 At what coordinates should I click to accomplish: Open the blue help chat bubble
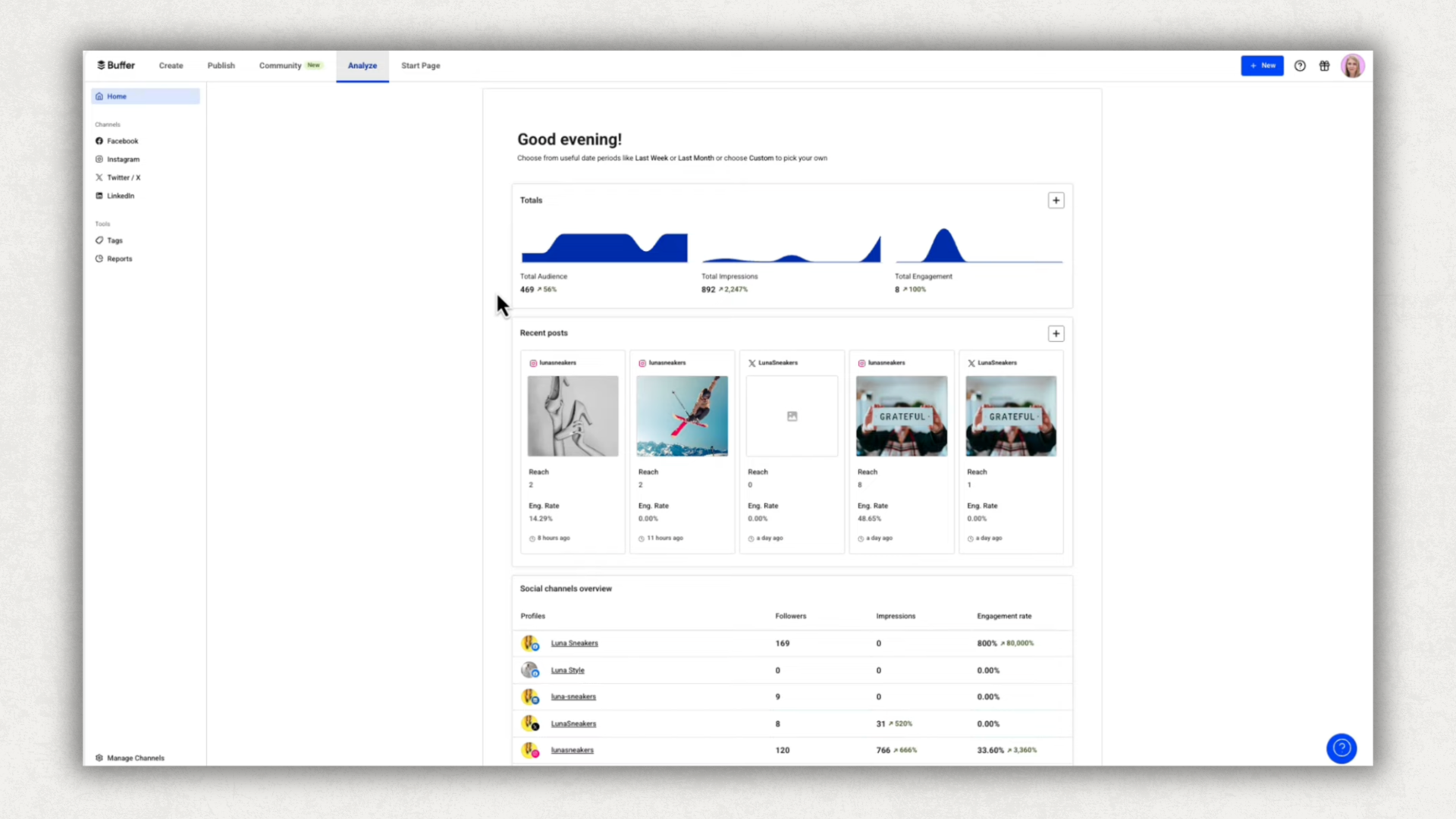[1341, 748]
